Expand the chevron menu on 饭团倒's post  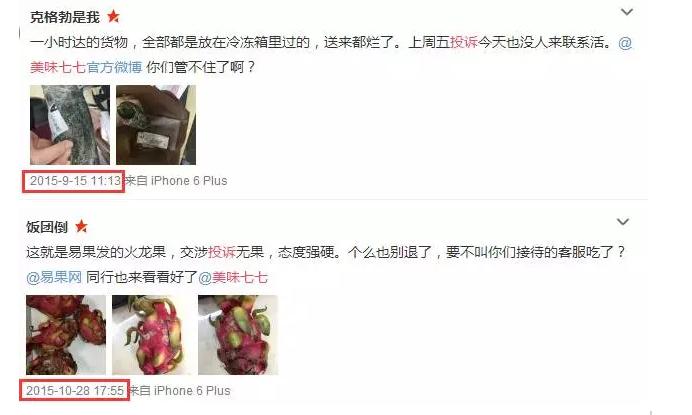[x=623, y=222]
